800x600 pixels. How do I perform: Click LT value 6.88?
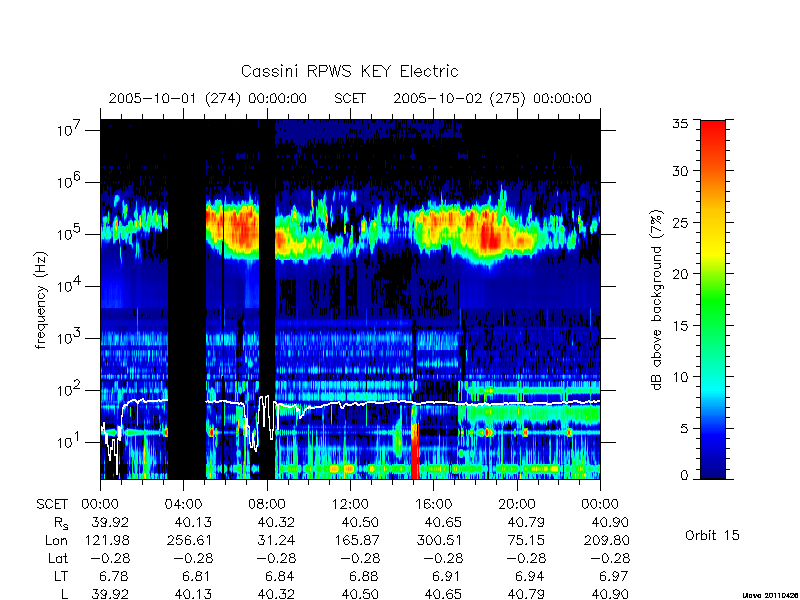pos(364,577)
